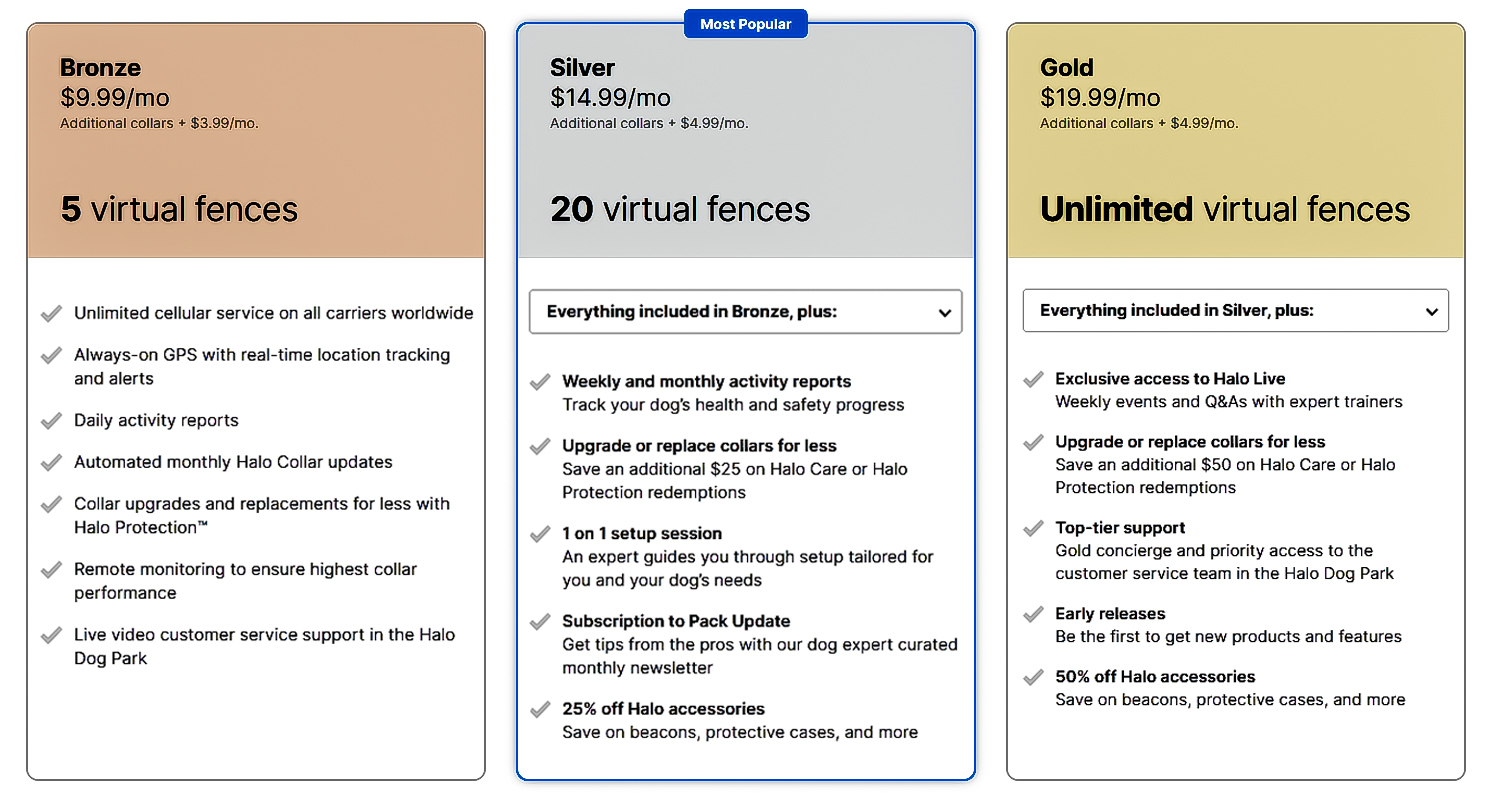The height and width of the screenshot is (802, 1497).
Task: Click the Silver $14.99/mo price
Action: tap(610, 97)
